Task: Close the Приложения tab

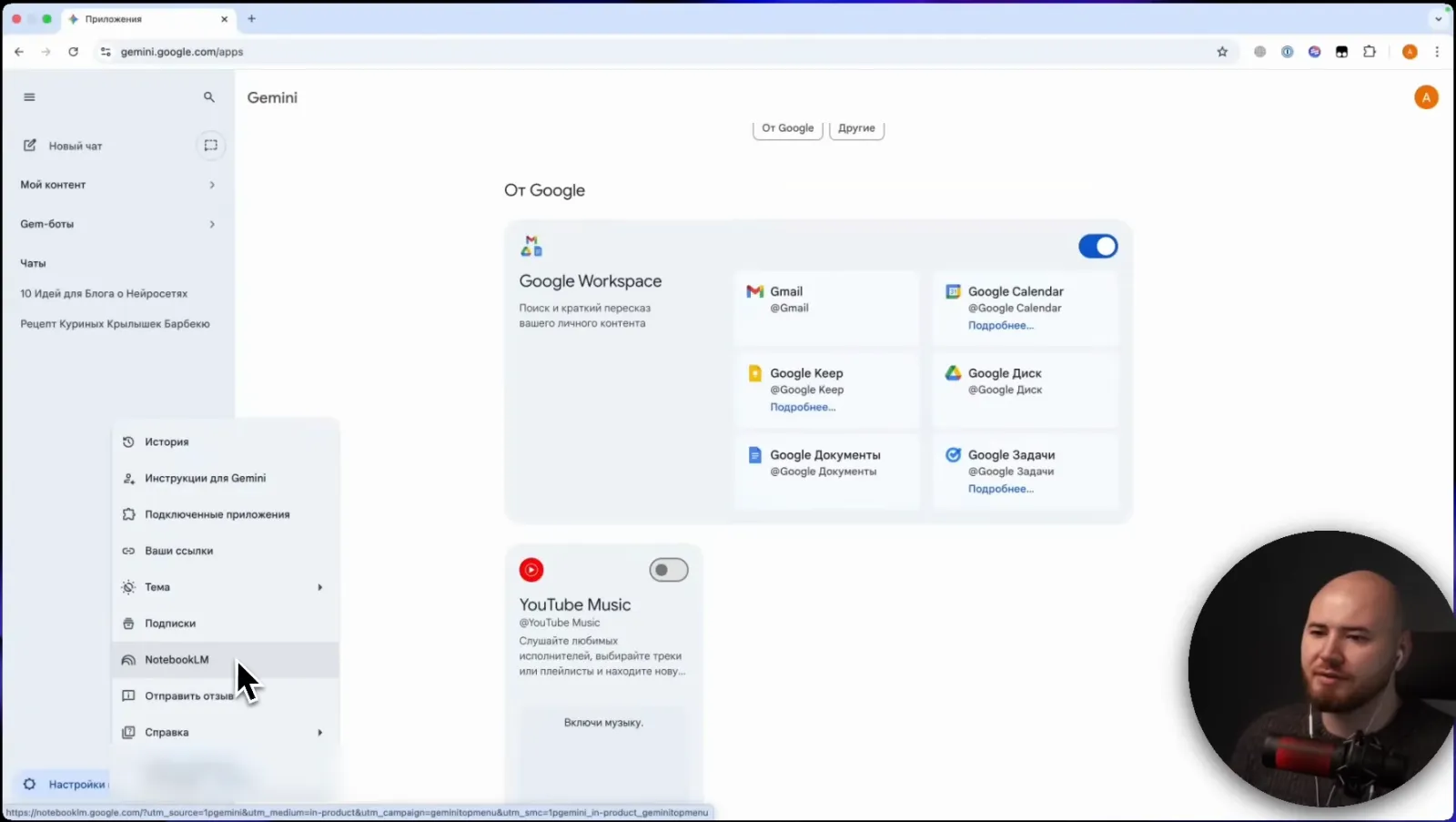Action: [x=224, y=19]
